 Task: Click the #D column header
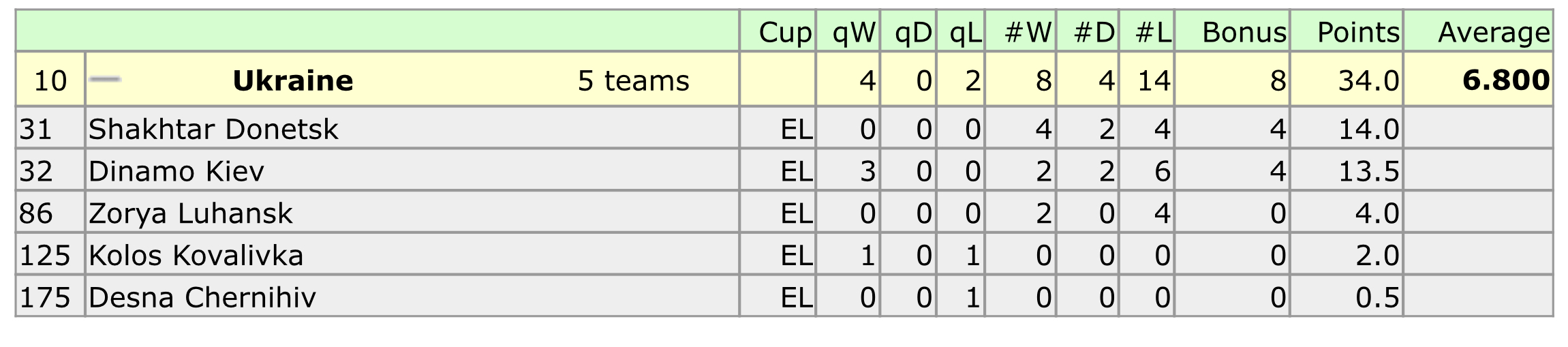[x=1094, y=32]
